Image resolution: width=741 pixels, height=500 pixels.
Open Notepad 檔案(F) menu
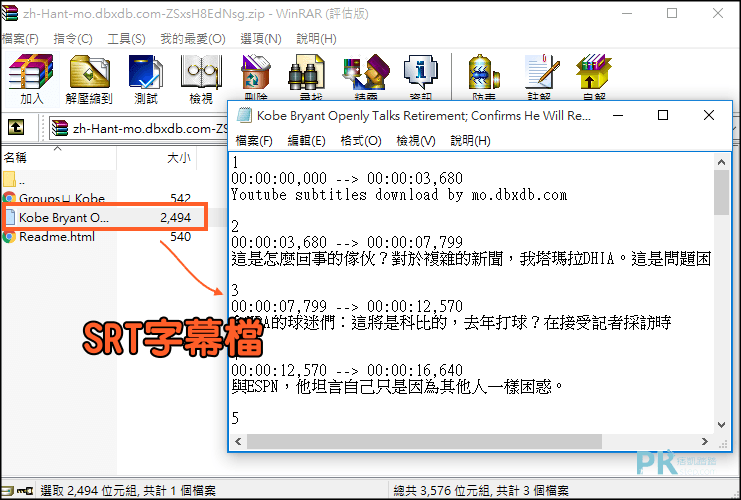(254, 141)
